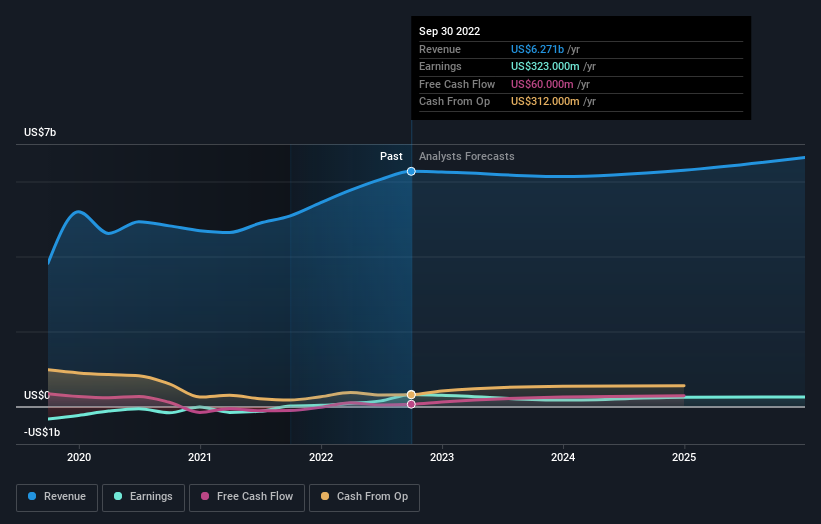821x524 pixels.
Task: Click the US$312.000m cash from op value
Action: (545, 102)
